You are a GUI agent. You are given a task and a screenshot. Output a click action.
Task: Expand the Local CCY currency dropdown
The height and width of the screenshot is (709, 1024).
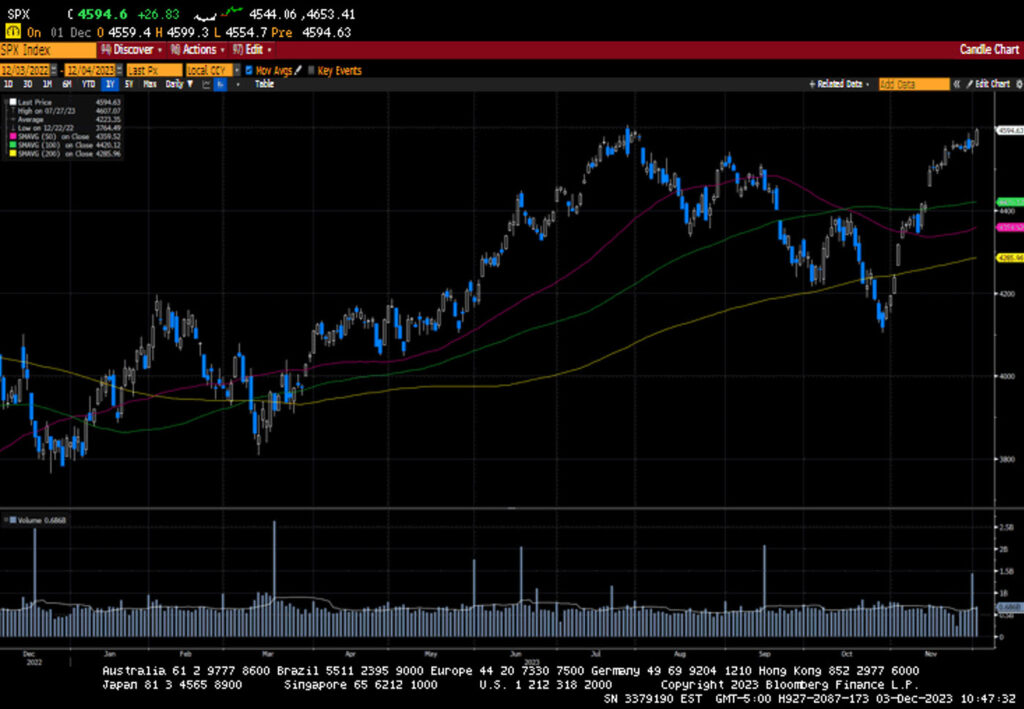pos(235,70)
